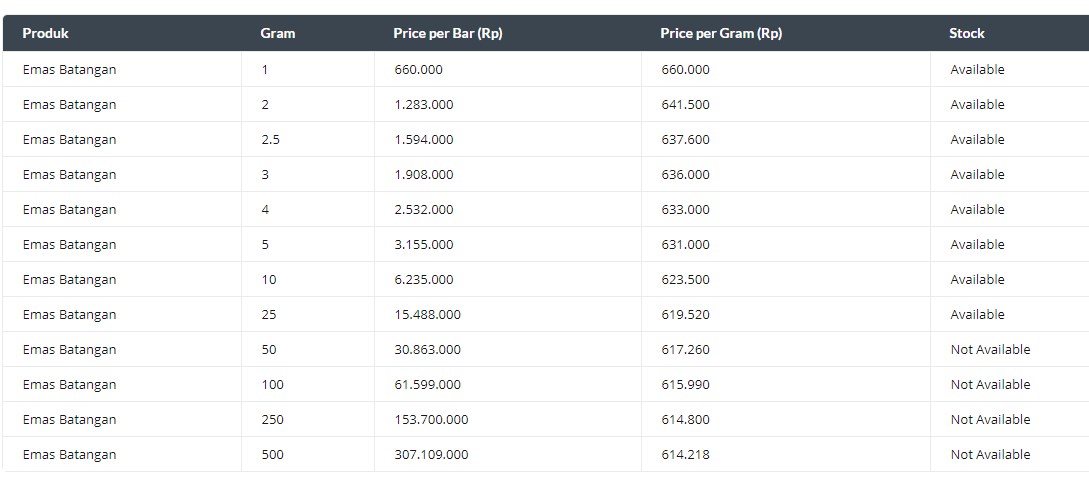
Task: Click the Gram column header
Action: tap(278, 33)
